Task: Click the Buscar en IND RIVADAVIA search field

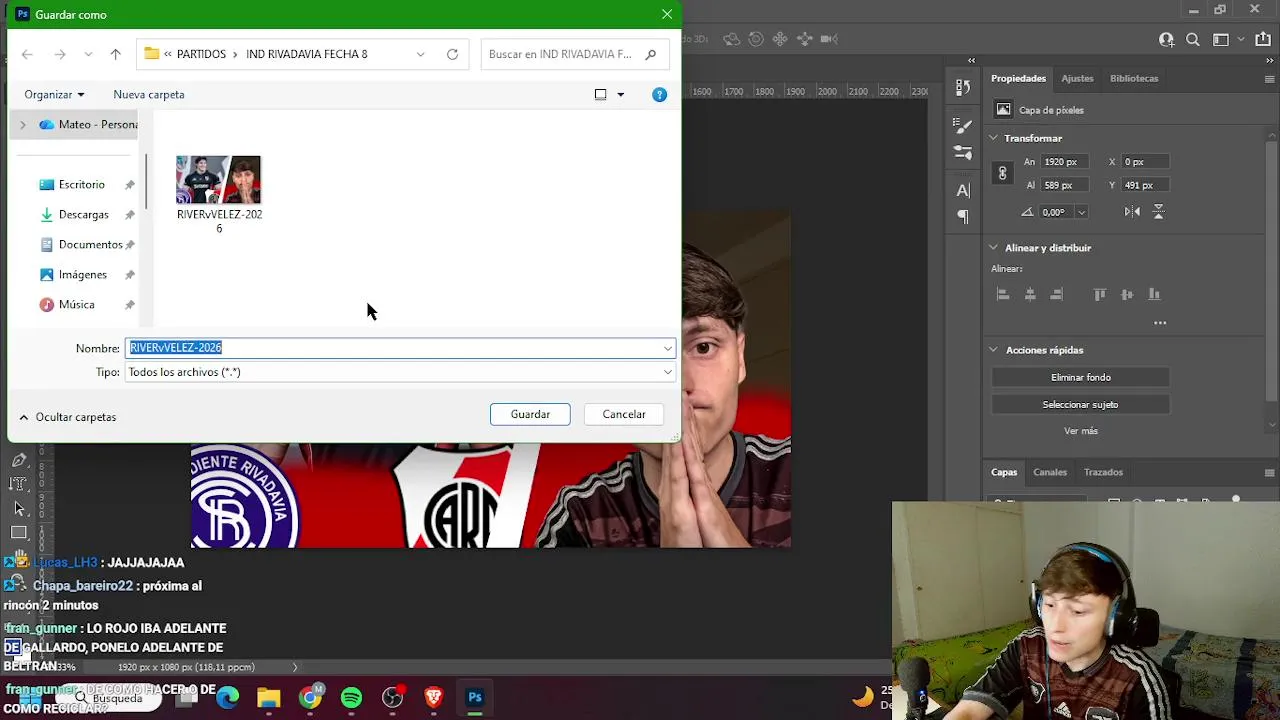Action: [573, 54]
